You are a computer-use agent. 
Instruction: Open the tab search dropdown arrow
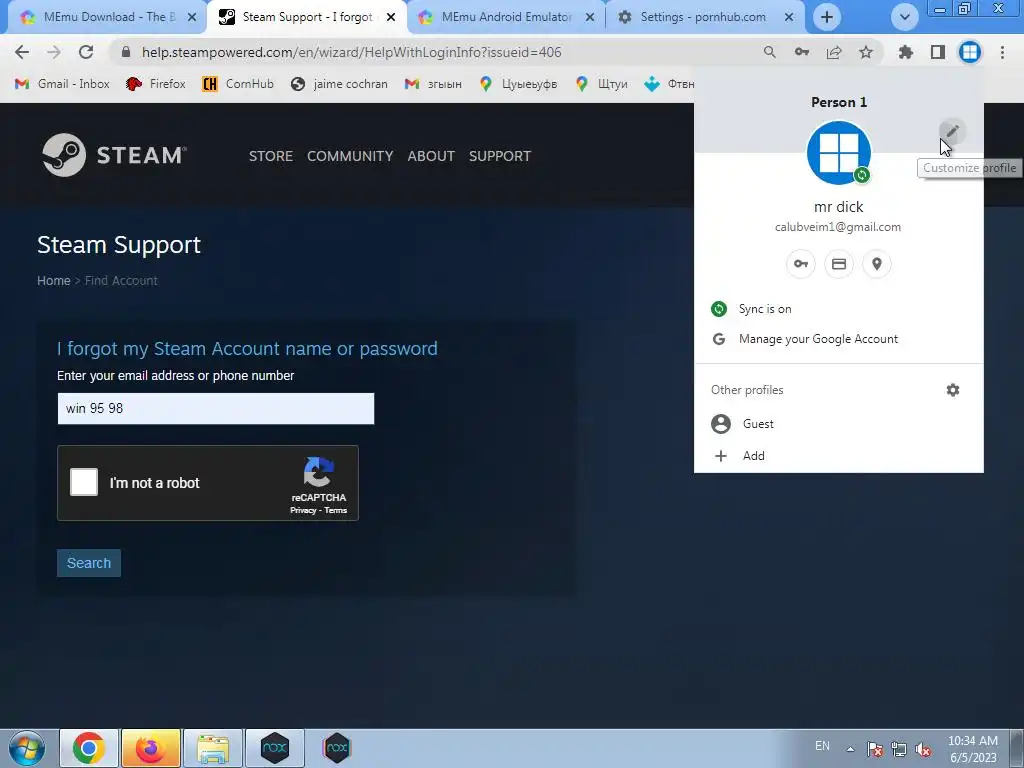904,17
